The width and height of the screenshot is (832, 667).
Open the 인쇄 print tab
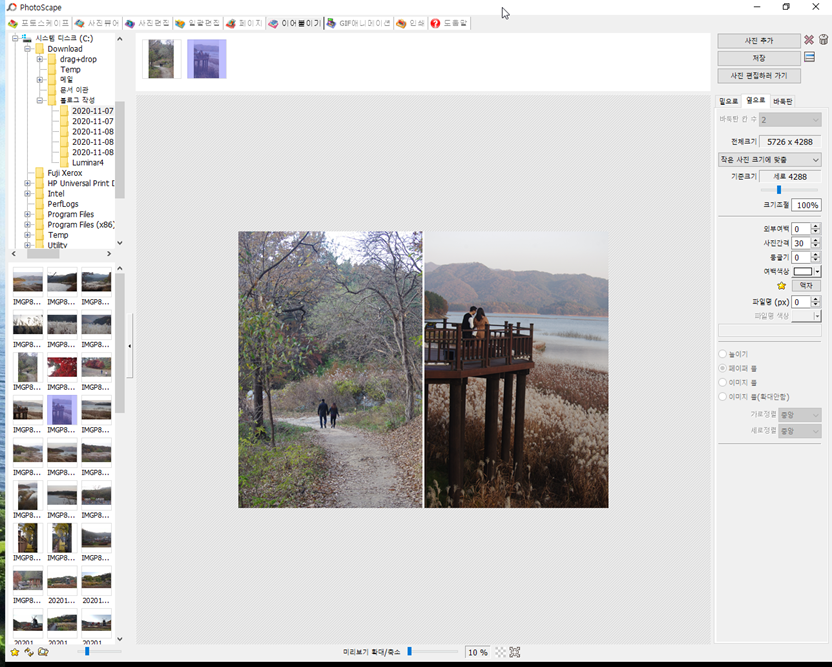411,23
